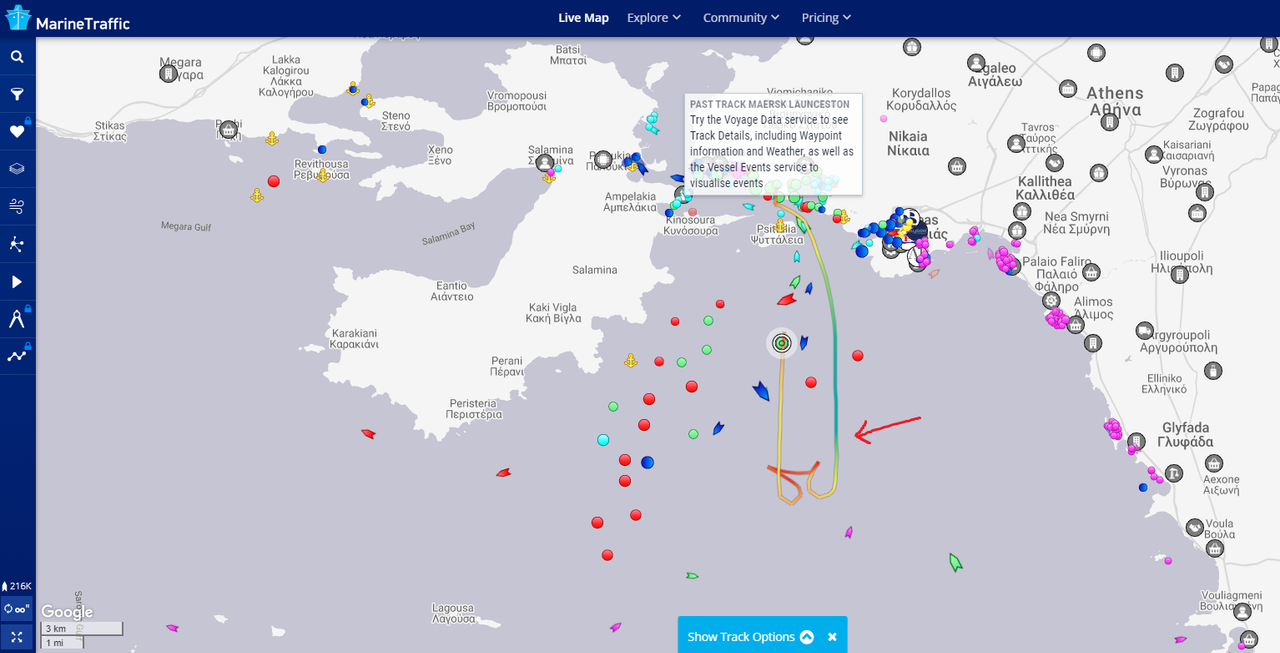The width and height of the screenshot is (1280, 653).
Task: Select the cyan circle vessel marker
Action: point(603,440)
